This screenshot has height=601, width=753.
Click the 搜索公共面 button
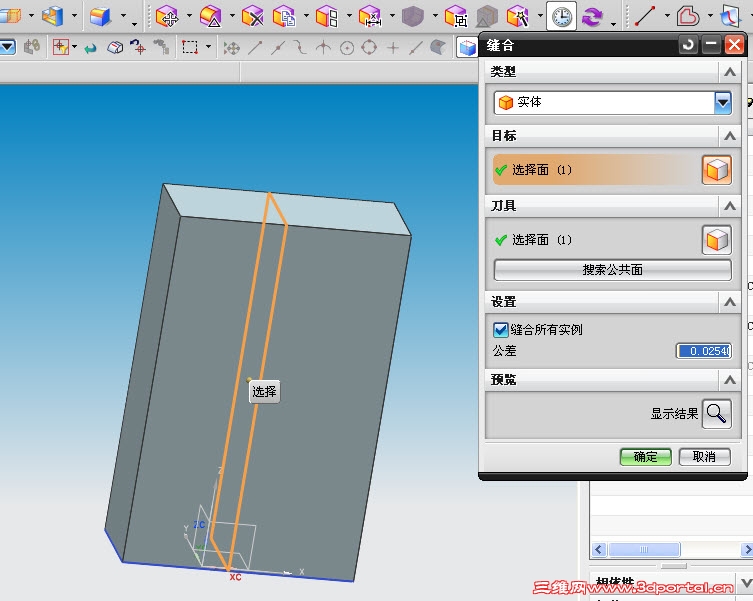point(612,270)
